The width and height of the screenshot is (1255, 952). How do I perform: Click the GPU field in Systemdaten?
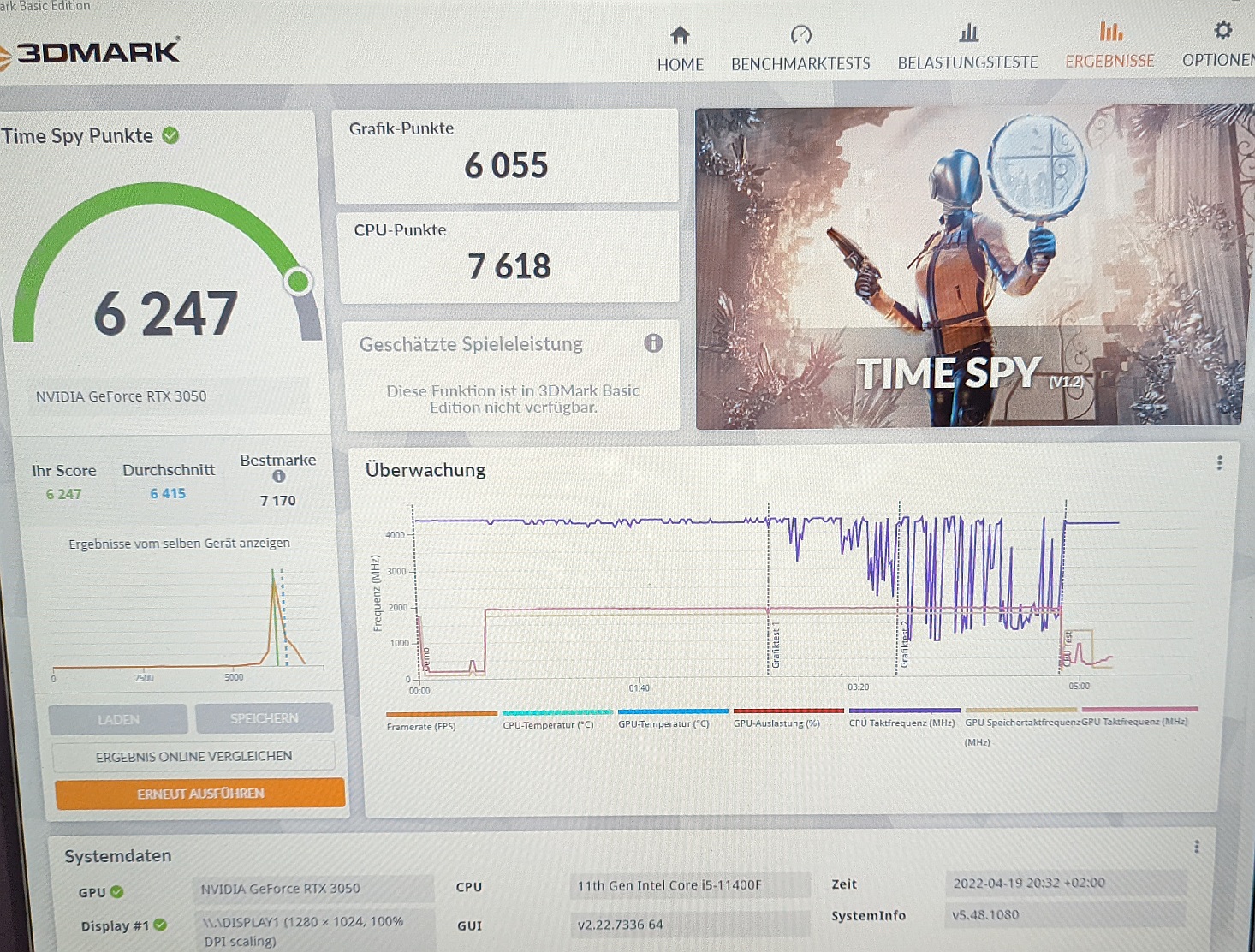[314, 889]
